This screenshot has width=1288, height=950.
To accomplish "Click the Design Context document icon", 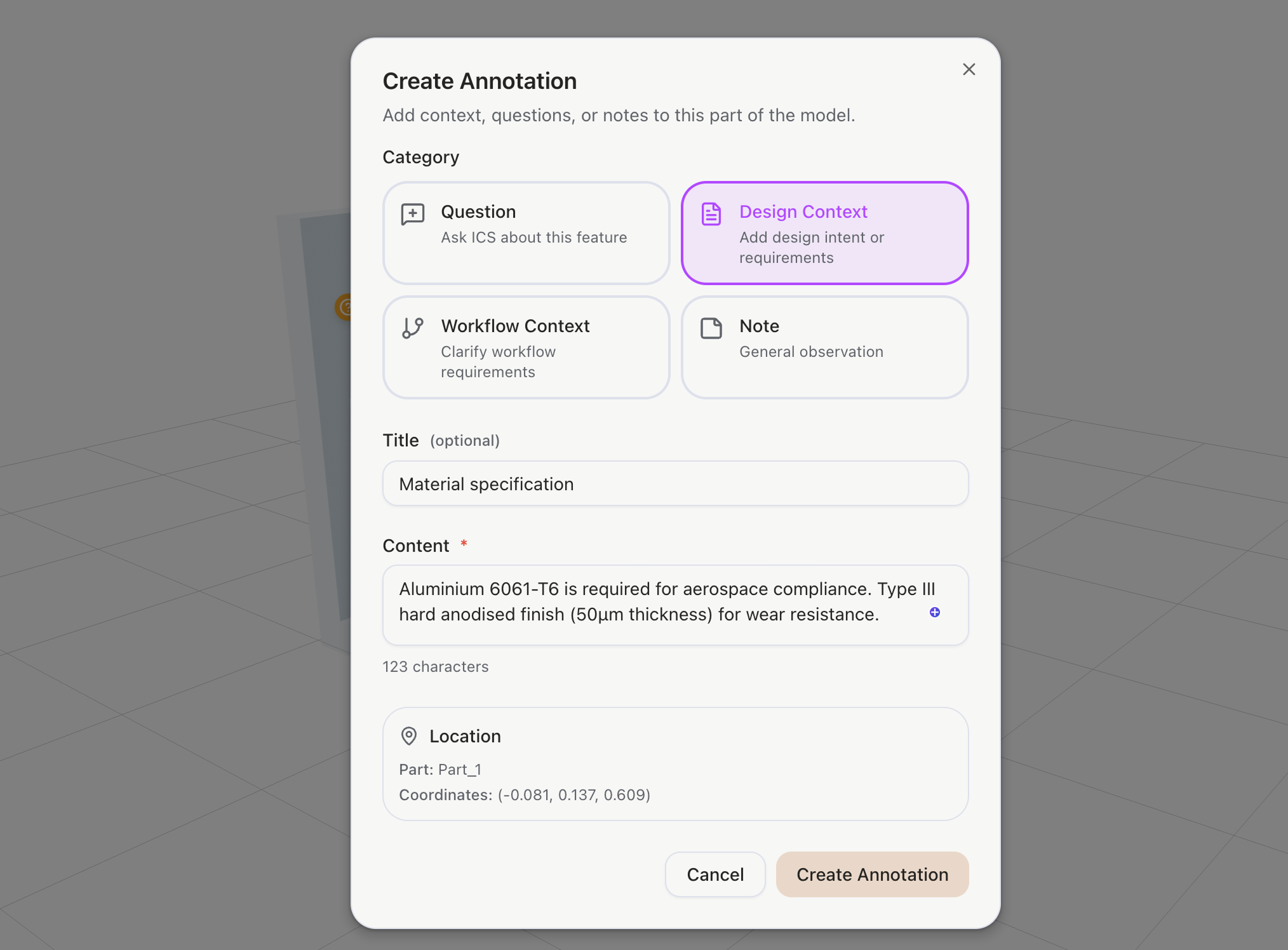I will [711, 215].
